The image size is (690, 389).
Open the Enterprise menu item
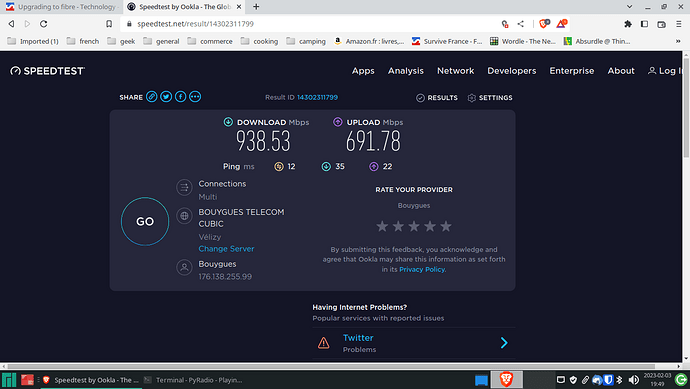tap(572, 71)
